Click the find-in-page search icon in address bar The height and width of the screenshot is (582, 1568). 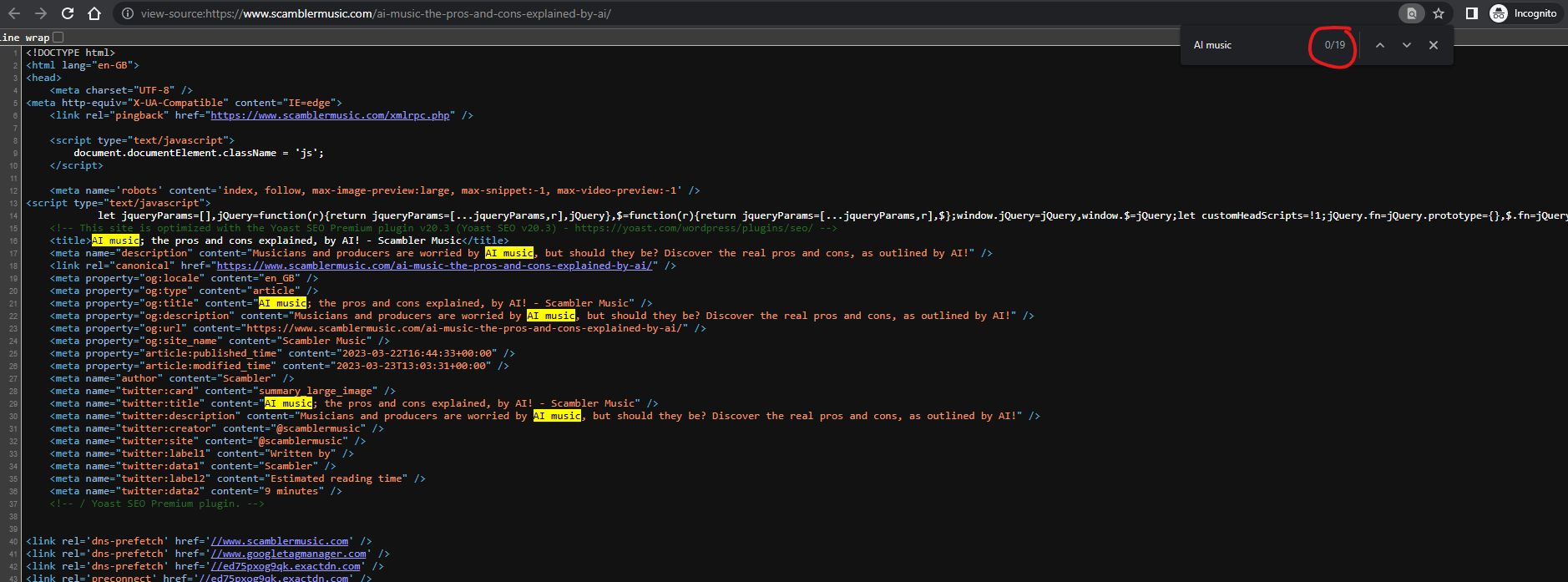(x=1411, y=13)
